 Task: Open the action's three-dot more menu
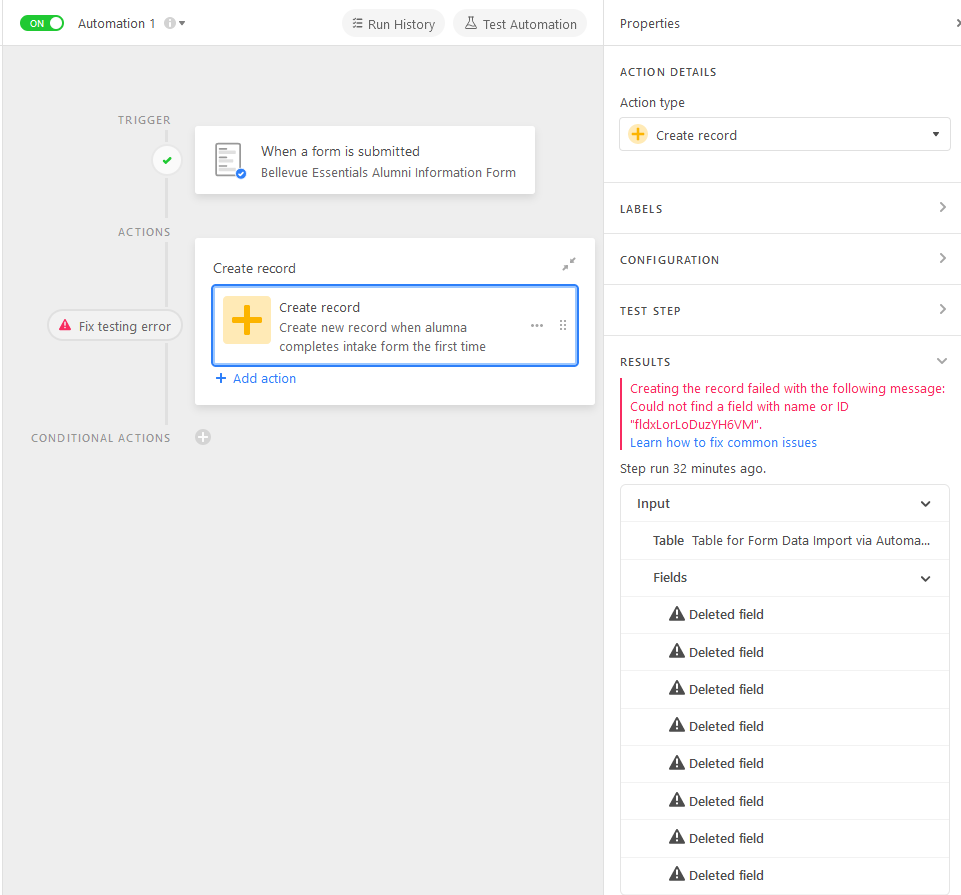click(537, 326)
